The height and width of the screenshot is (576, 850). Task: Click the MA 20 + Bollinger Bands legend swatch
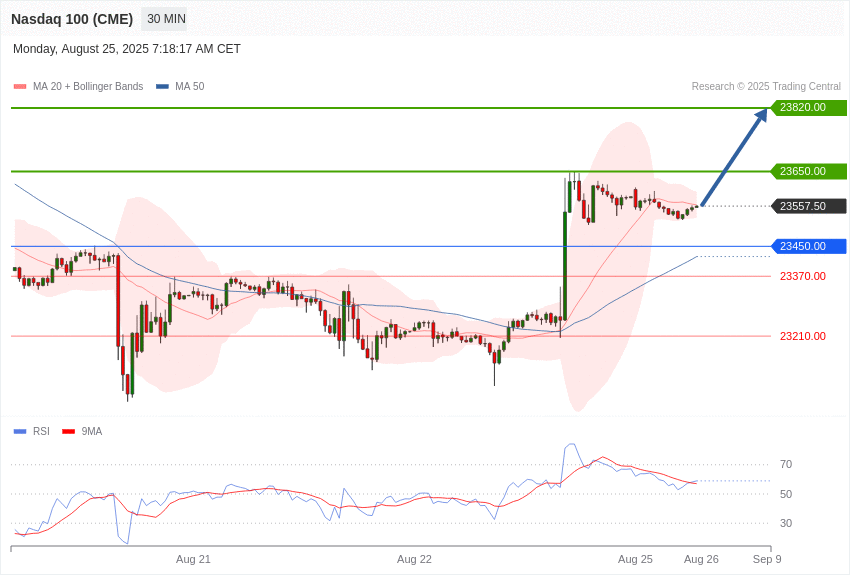(x=20, y=87)
